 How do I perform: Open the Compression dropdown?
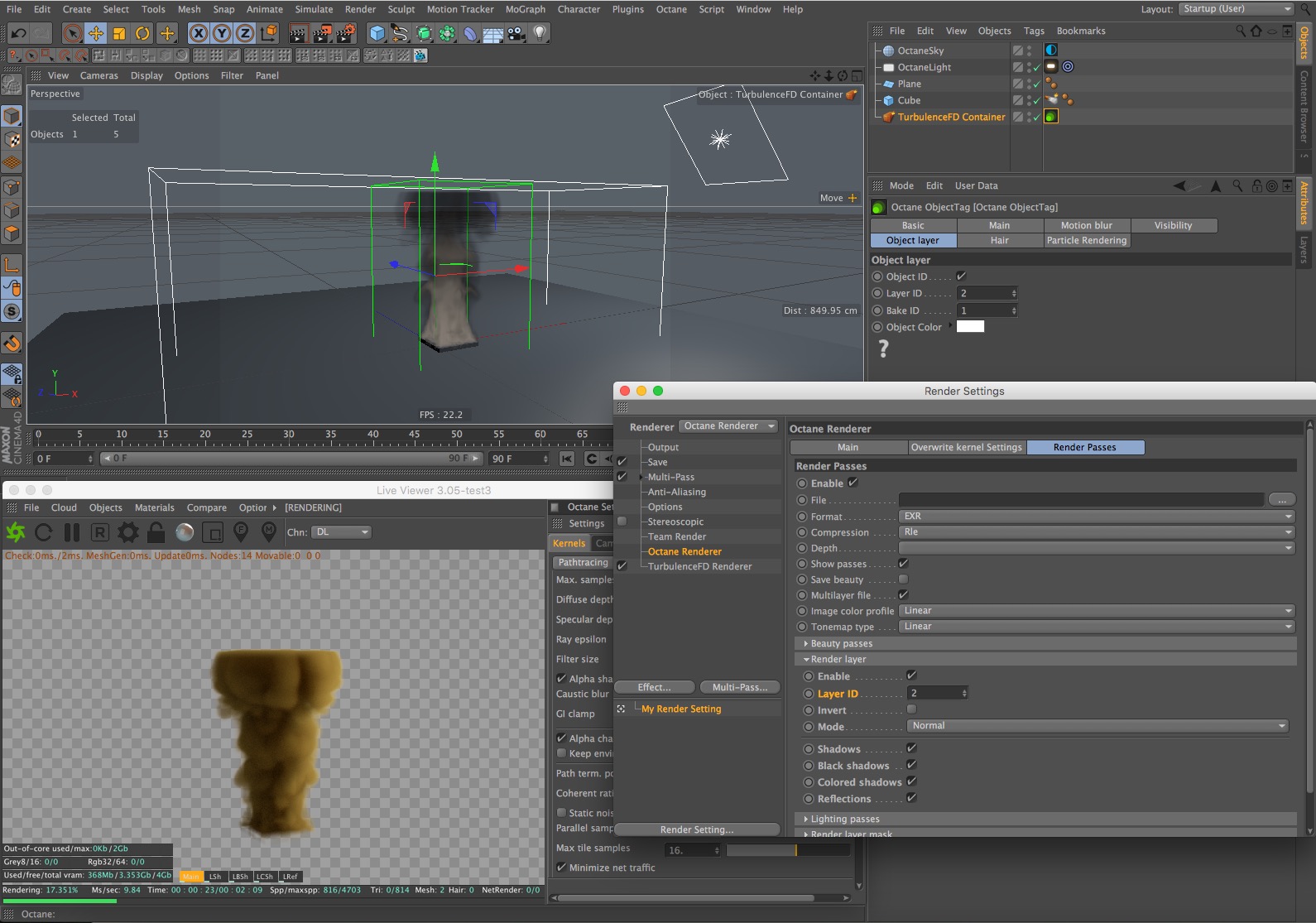coord(1097,532)
